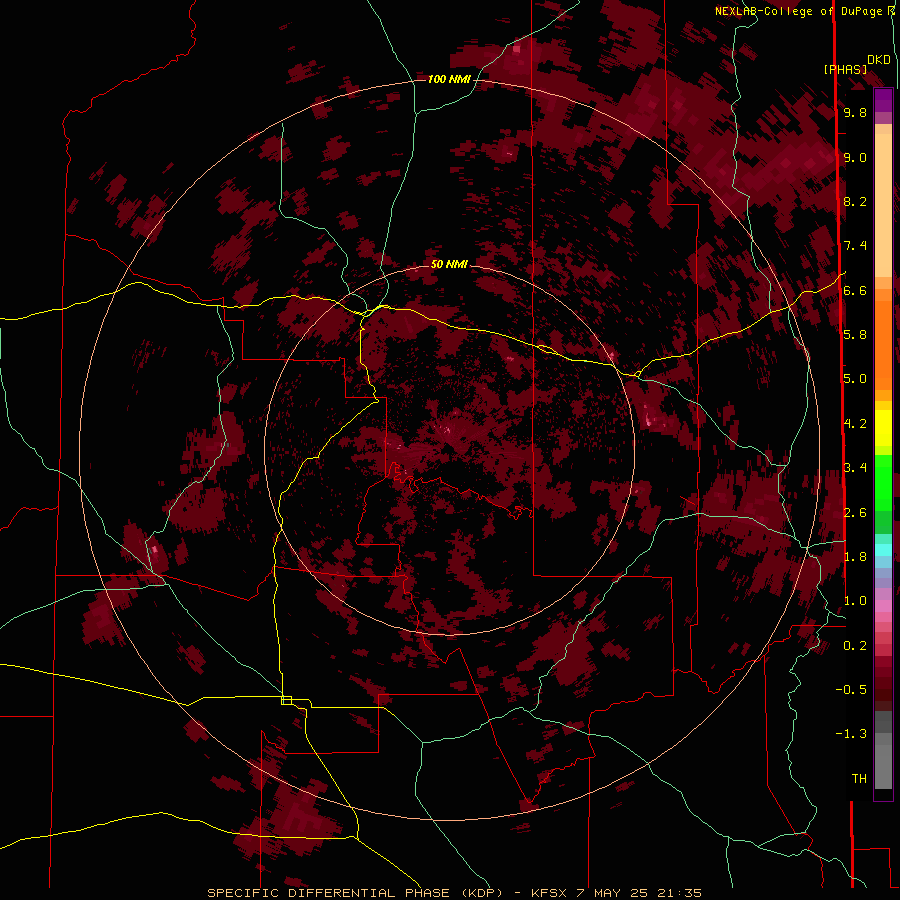The width and height of the screenshot is (900, 900).
Task: Click the 8.2 value on color scale
Action: pyautogui.click(x=855, y=201)
